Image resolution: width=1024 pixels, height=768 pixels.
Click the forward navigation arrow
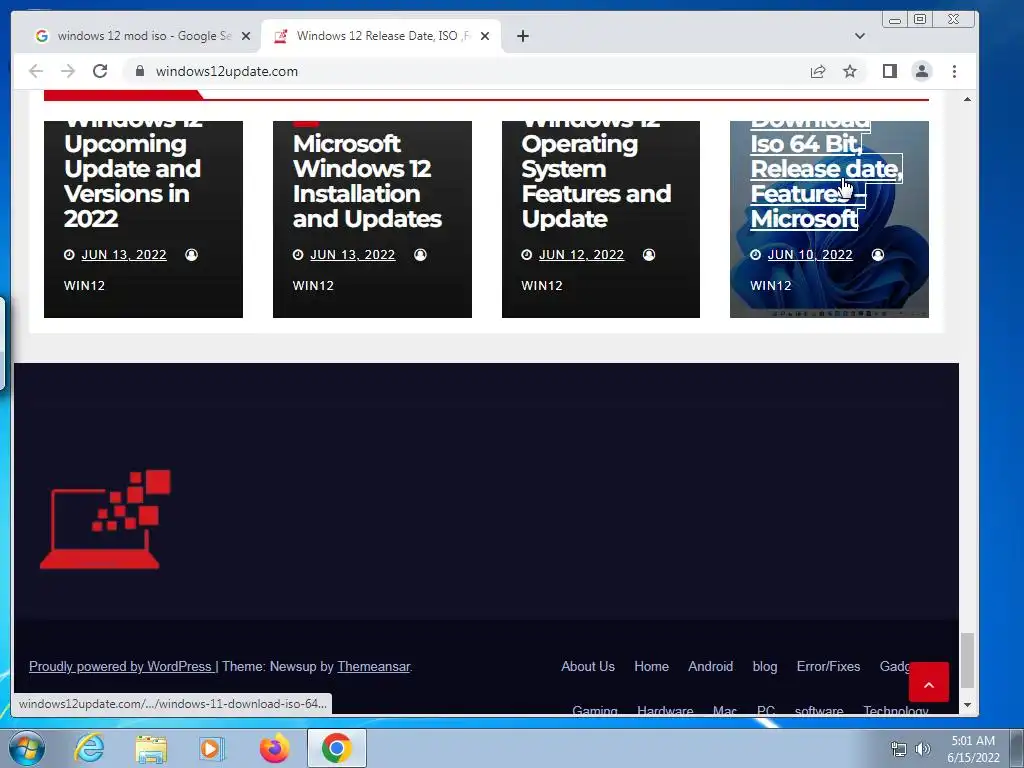coord(68,71)
